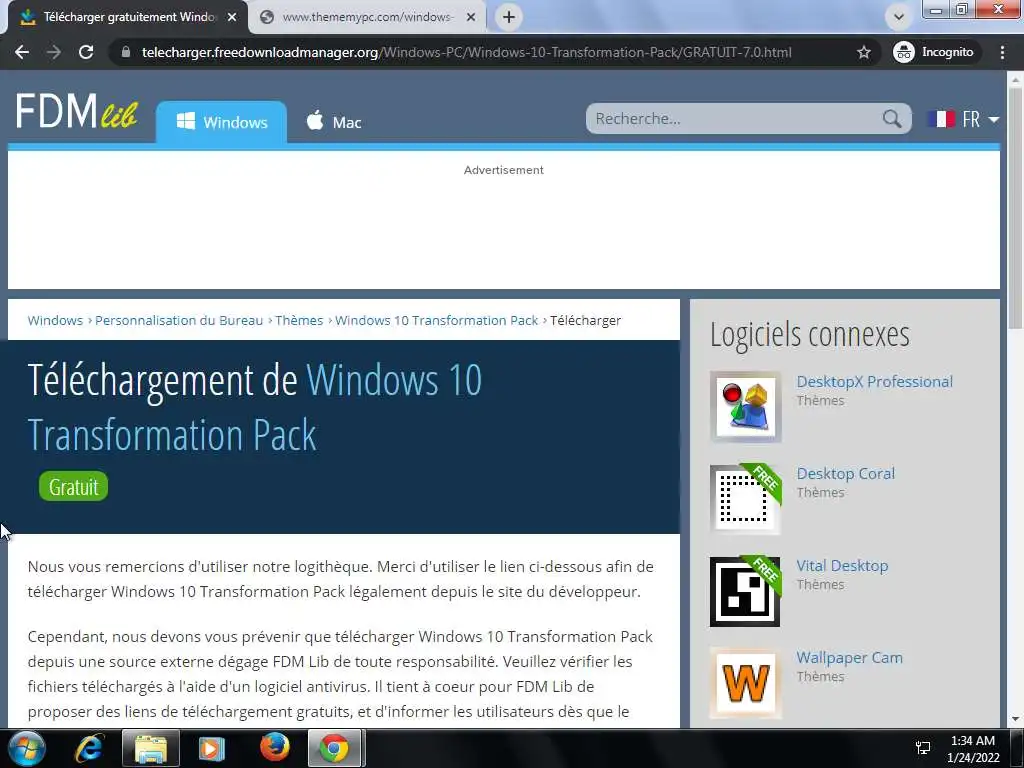Open the tab search chevron

(899, 17)
